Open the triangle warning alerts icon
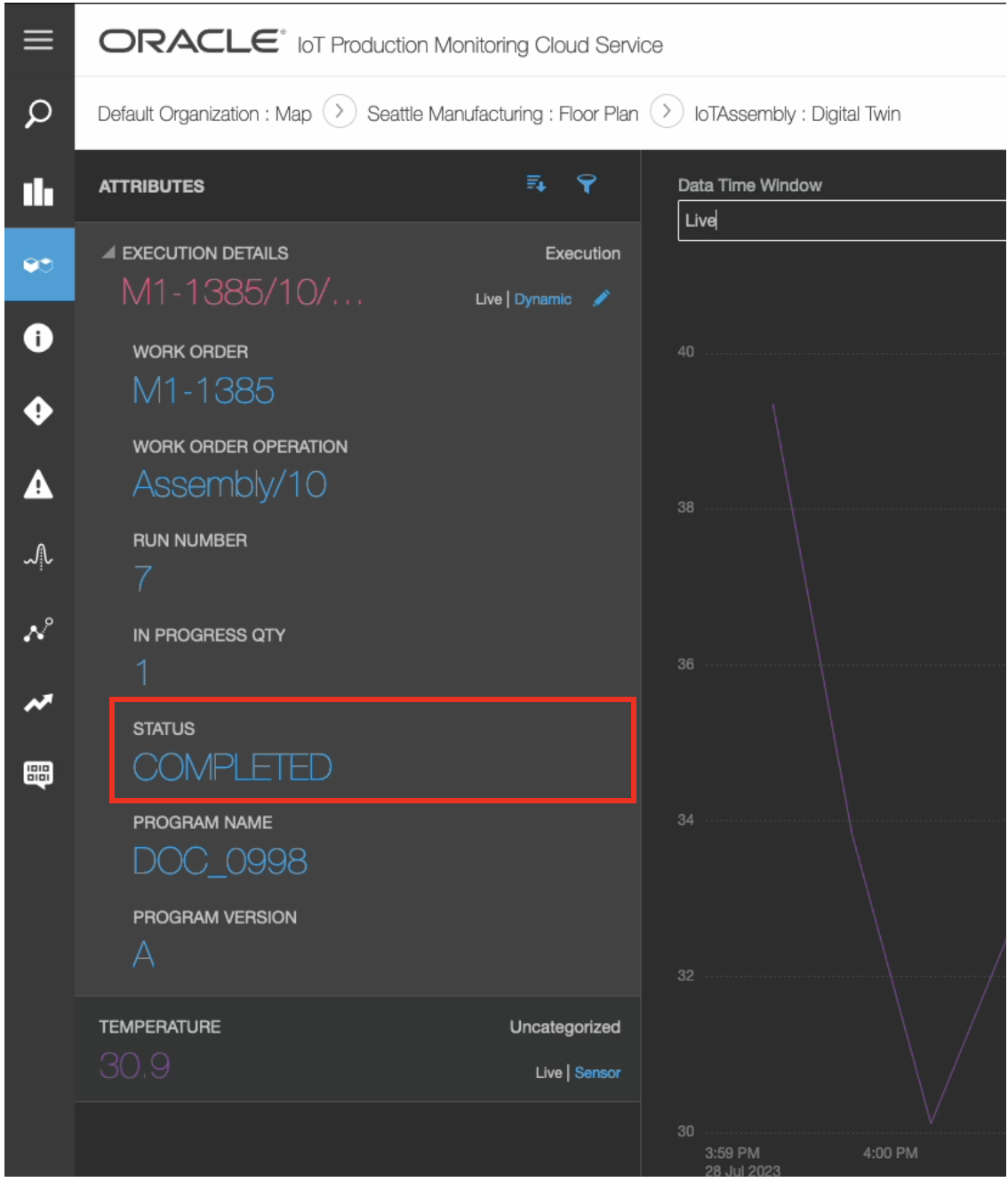Viewport: 1008px width, 1182px height. click(x=38, y=484)
